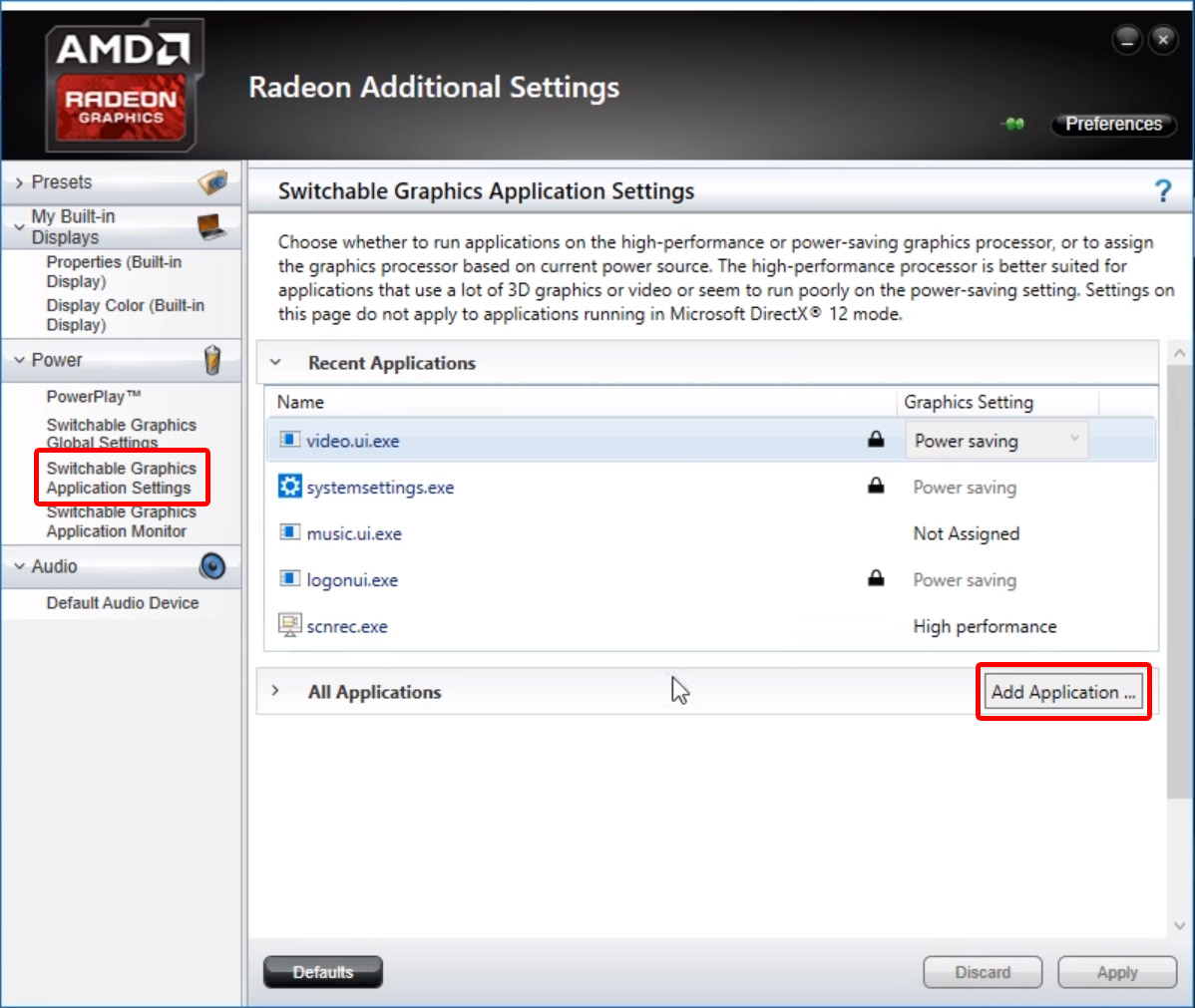Click the scrollbar up arrow
1195x1008 pixels.
click(1179, 353)
